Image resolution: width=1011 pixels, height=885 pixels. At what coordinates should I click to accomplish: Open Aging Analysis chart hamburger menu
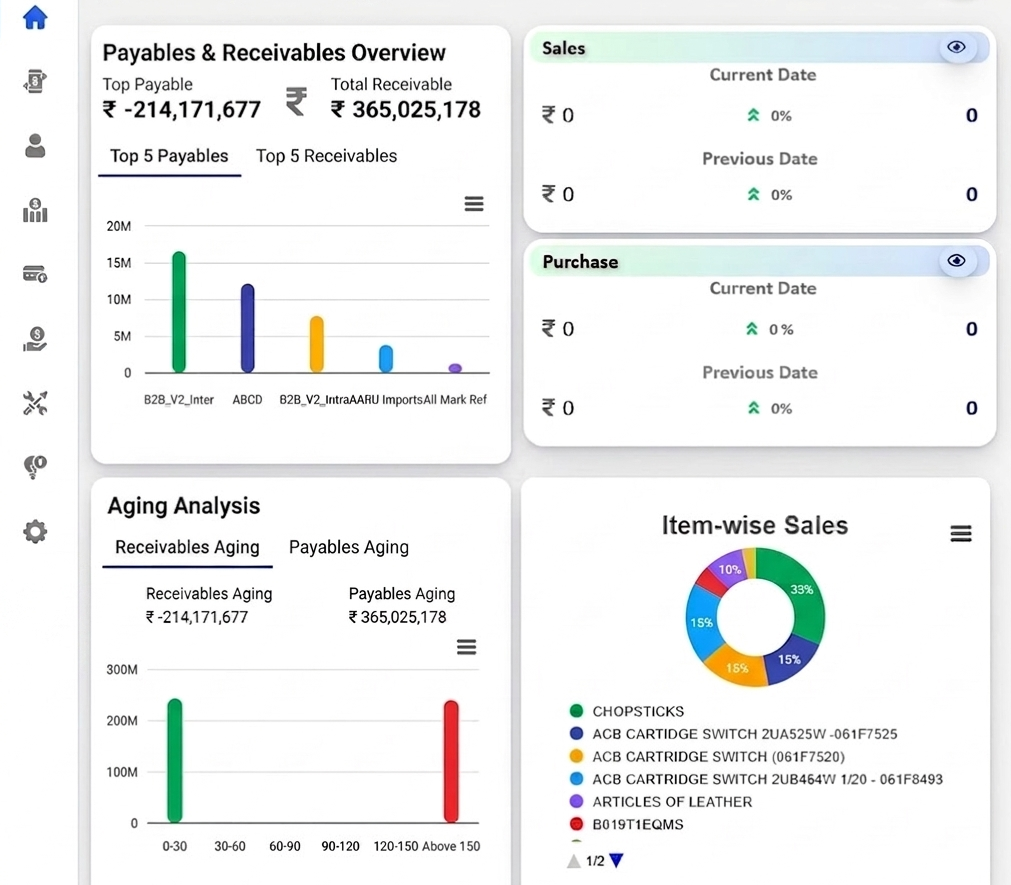466,647
